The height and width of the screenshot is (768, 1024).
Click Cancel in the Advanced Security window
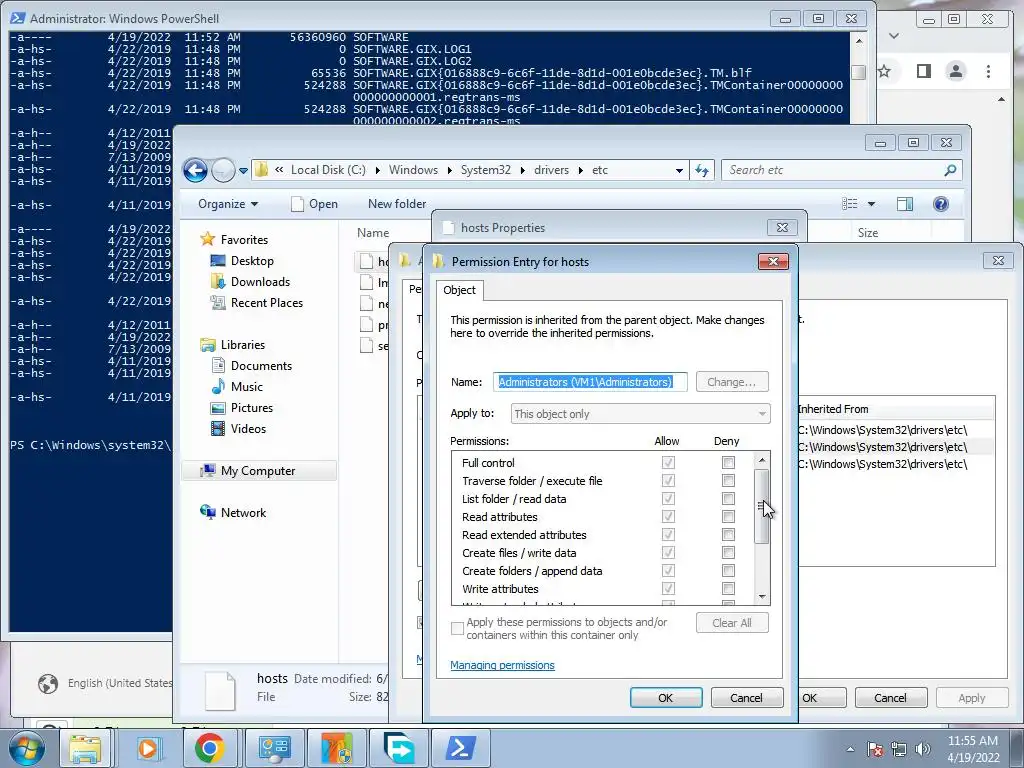click(890, 697)
